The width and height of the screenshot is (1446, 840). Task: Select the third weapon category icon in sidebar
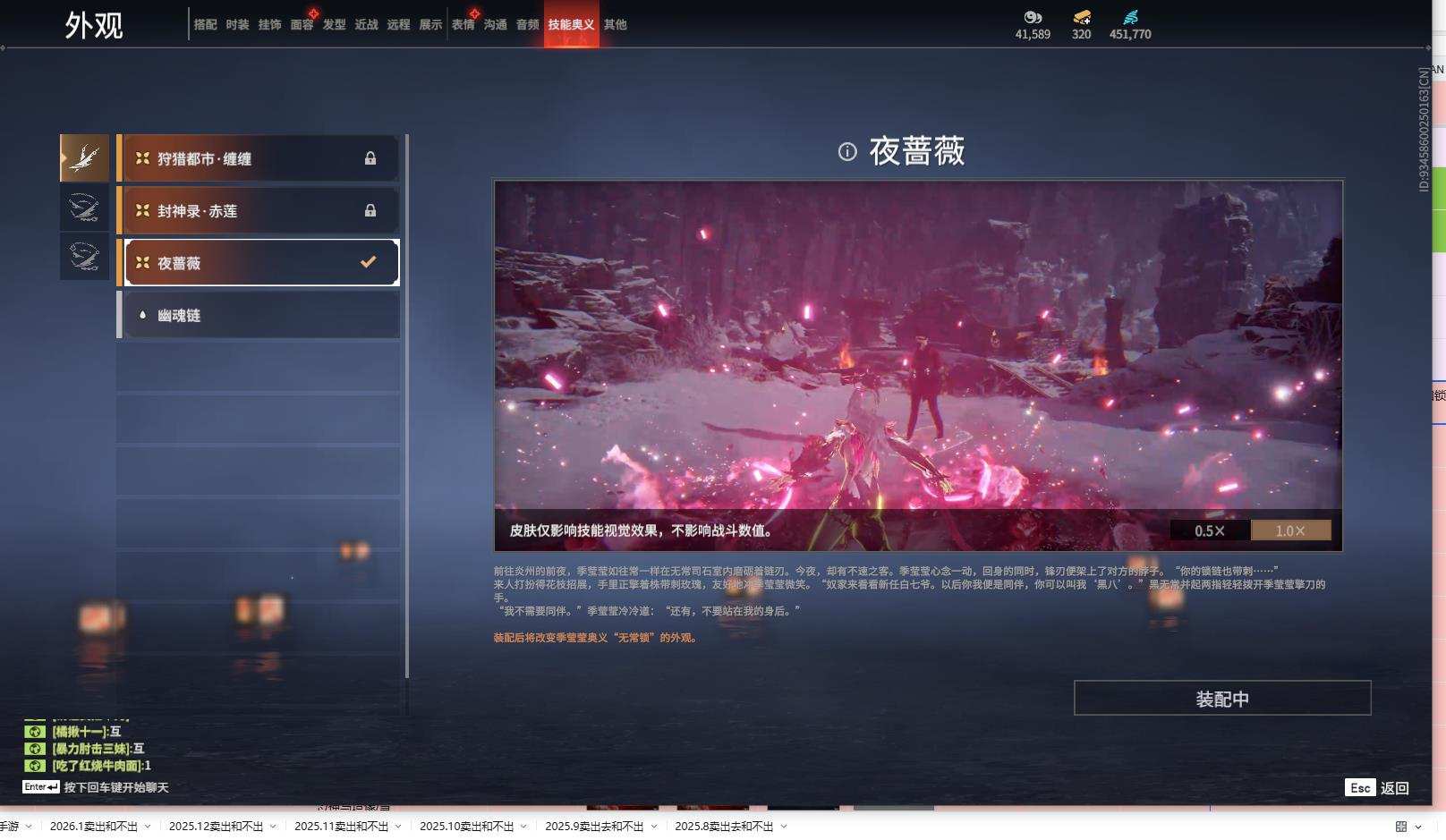point(84,257)
